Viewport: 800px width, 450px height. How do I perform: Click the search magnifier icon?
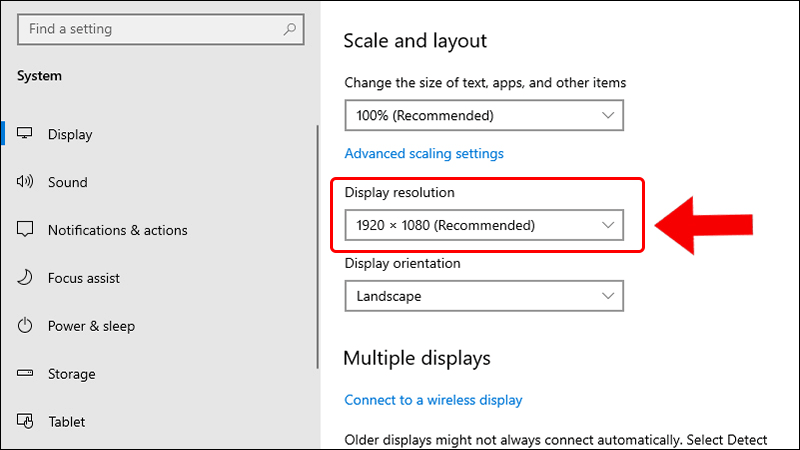point(290,30)
